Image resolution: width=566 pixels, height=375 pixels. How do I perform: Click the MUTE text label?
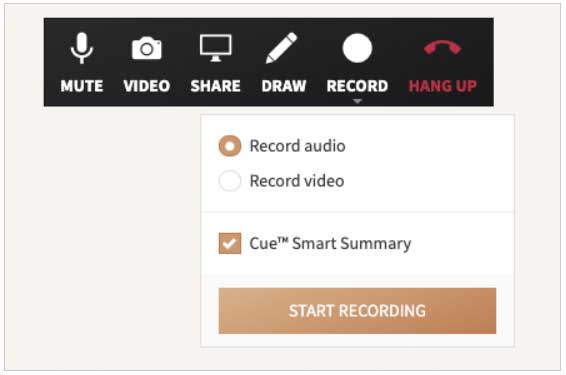point(82,86)
